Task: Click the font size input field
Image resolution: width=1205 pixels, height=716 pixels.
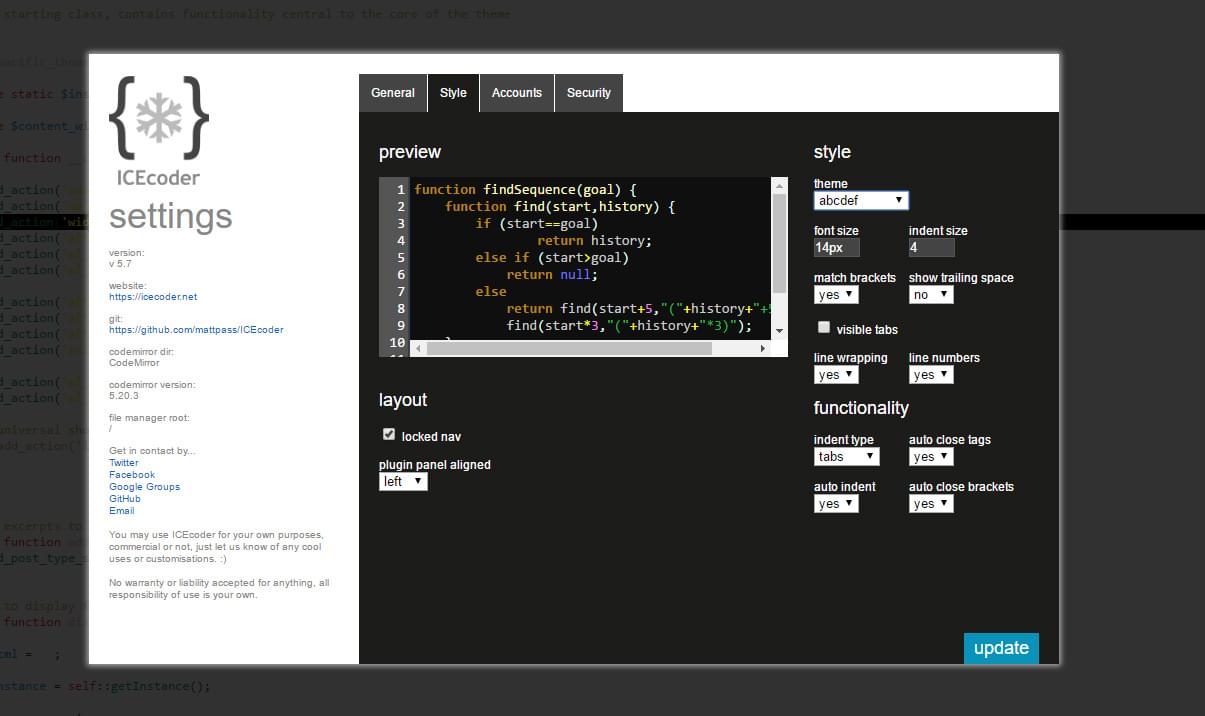Action: click(x=836, y=247)
